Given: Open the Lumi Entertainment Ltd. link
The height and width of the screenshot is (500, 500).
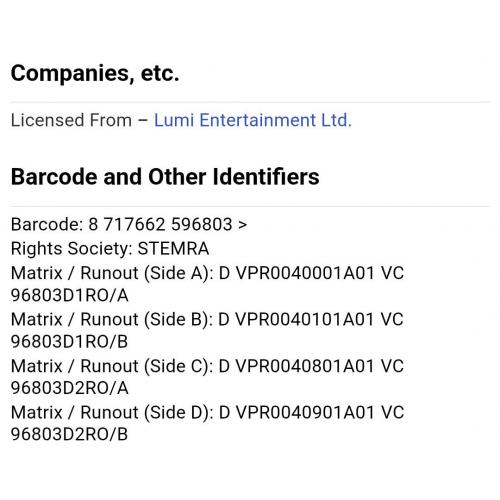Looking at the screenshot, I should point(253,120).
